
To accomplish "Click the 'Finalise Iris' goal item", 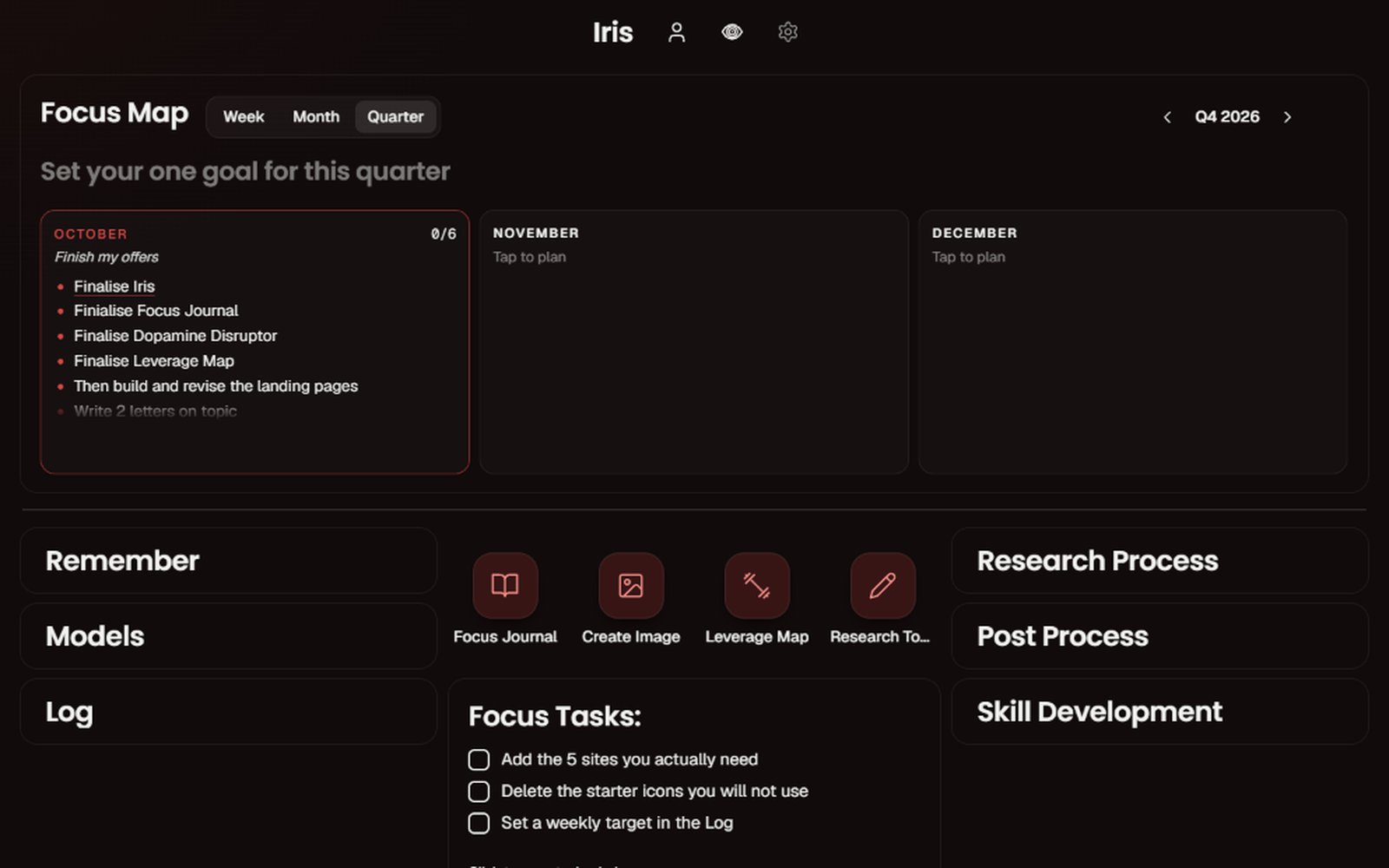I will click(x=114, y=286).
